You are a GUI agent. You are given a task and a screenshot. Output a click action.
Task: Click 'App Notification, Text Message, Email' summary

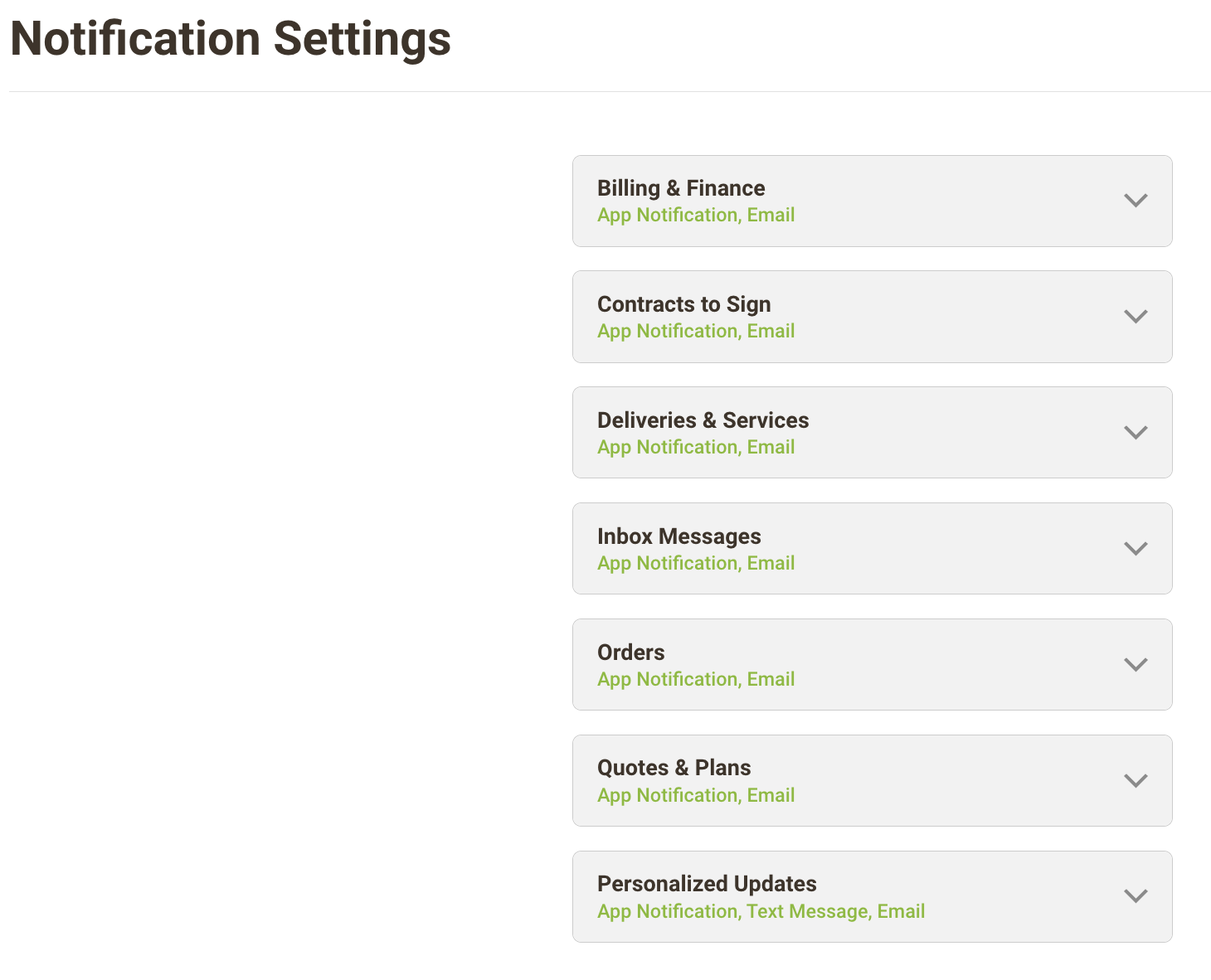pos(761,912)
